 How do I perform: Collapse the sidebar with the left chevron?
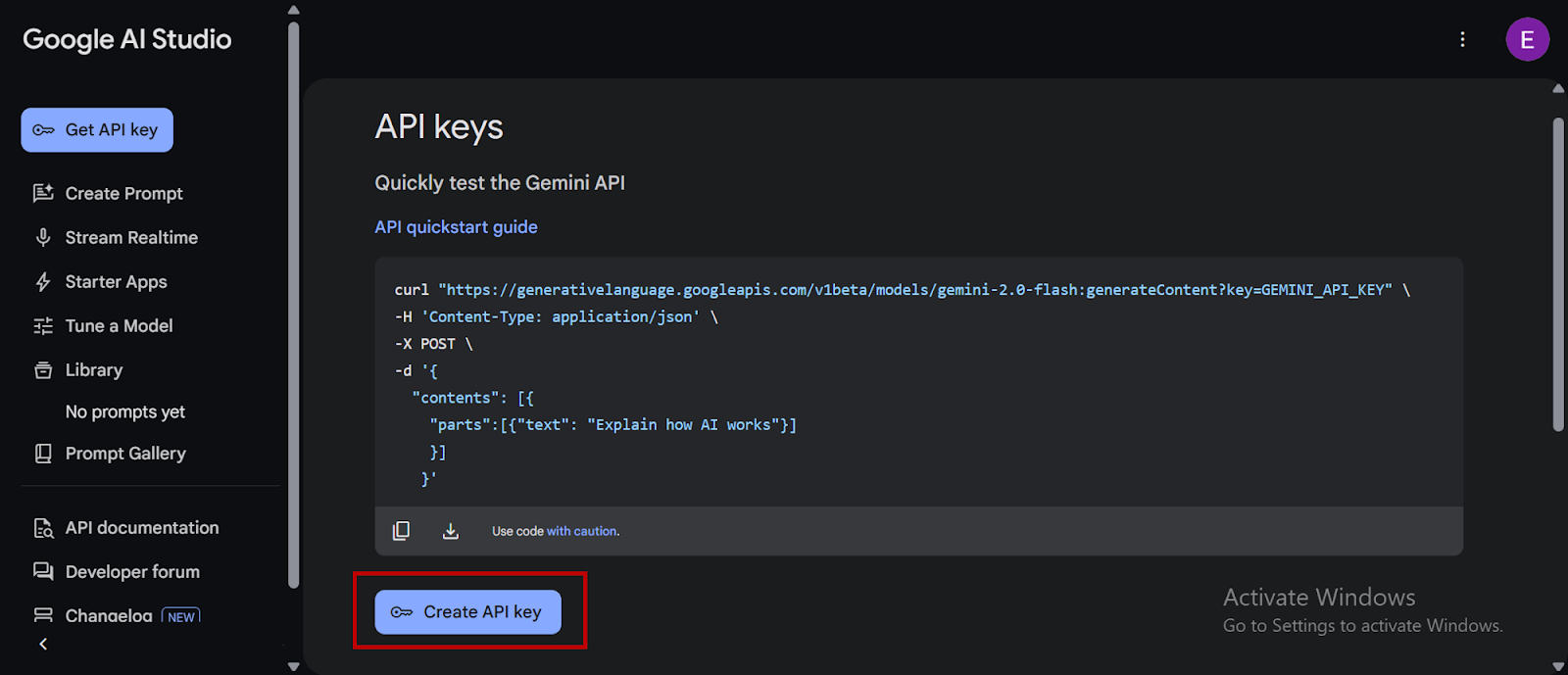tap(43, 645)
